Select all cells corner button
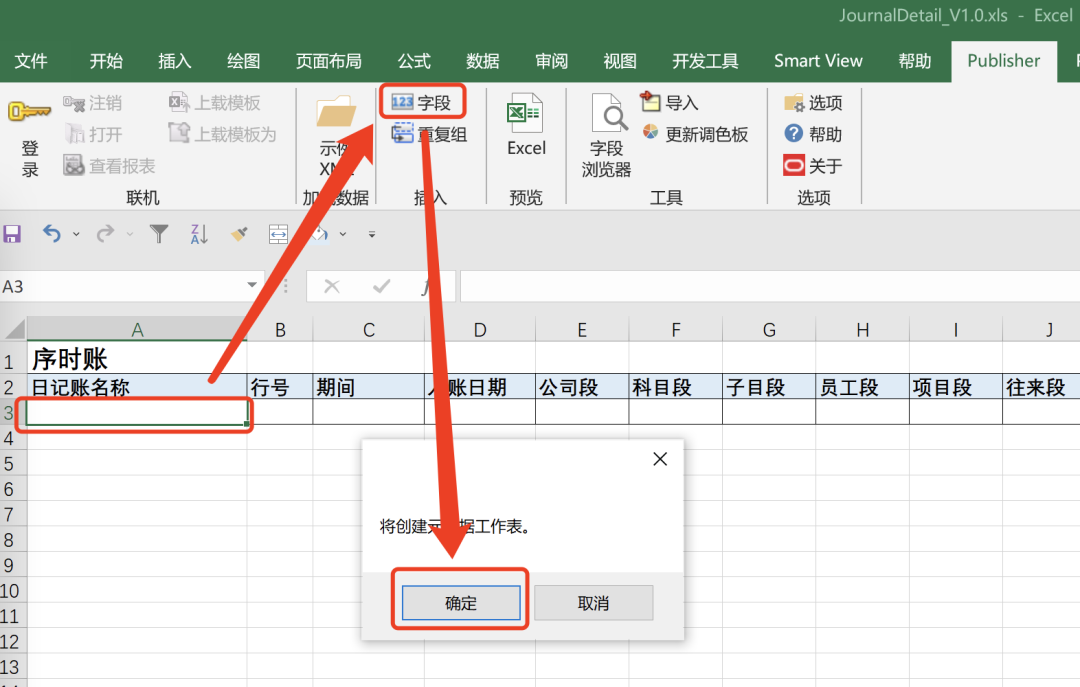 click(x=14, y=329)
